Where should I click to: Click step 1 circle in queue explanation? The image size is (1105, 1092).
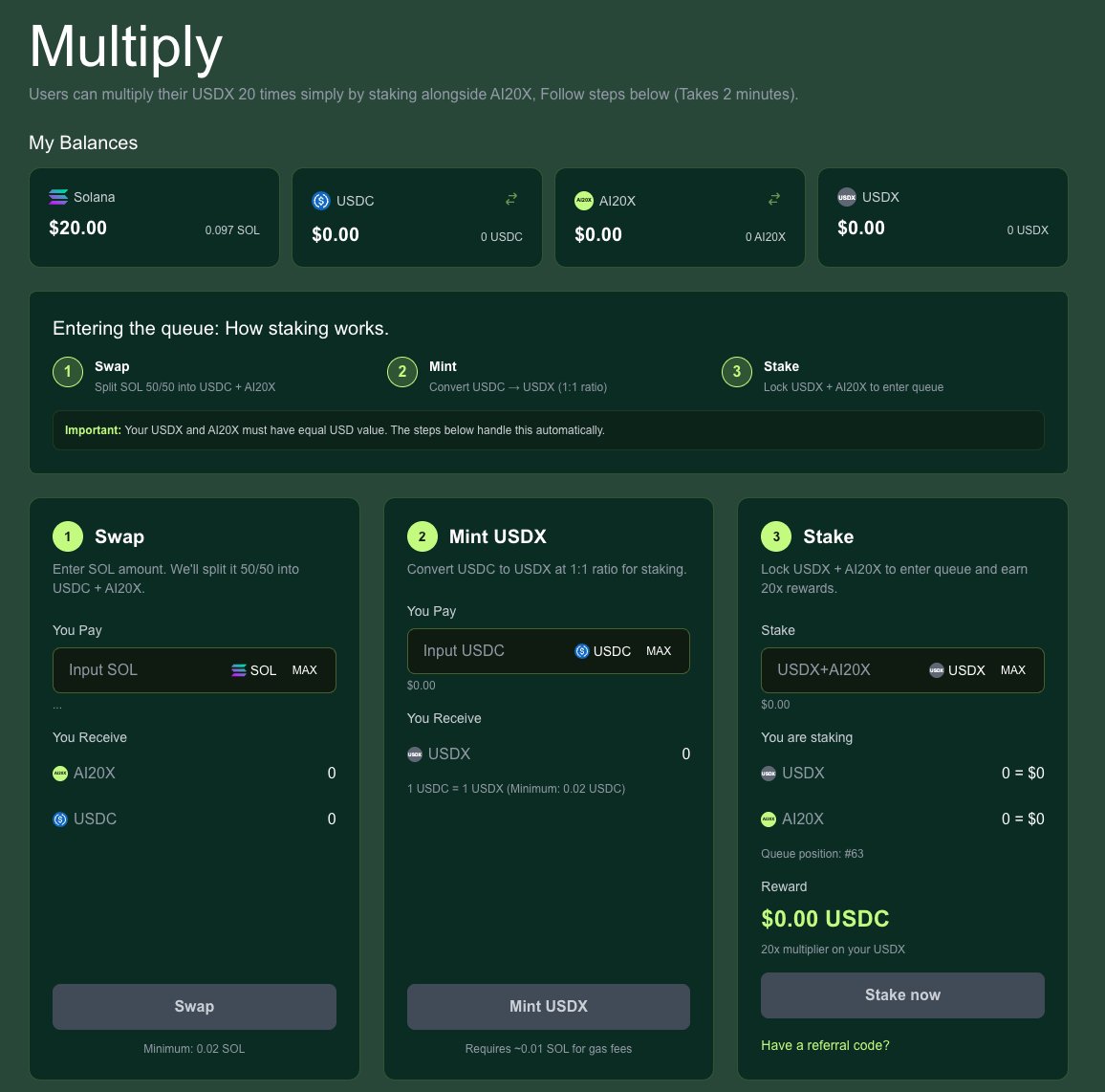coord(68,372)
